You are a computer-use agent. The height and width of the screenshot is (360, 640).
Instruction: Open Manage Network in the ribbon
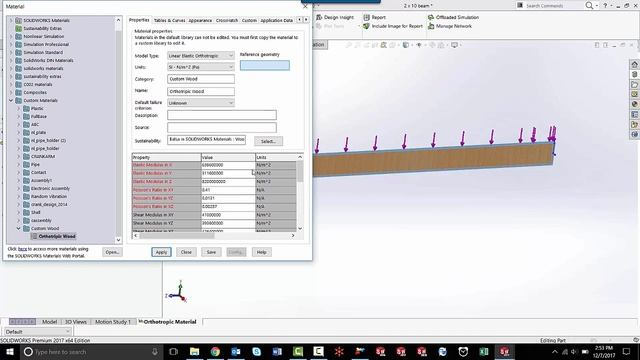pyautogui.click(x=450, y=26)
